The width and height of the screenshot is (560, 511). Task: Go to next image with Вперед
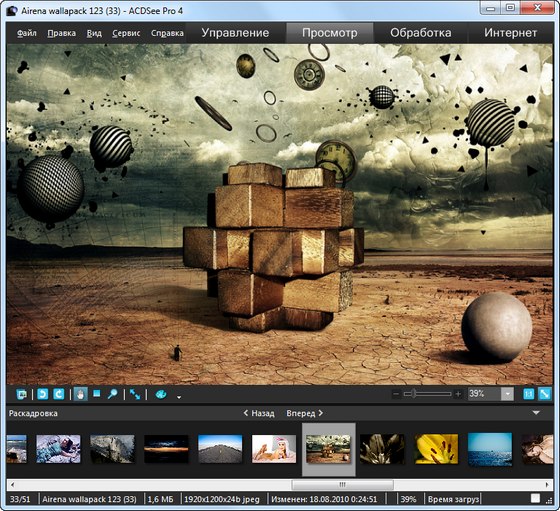305,413
